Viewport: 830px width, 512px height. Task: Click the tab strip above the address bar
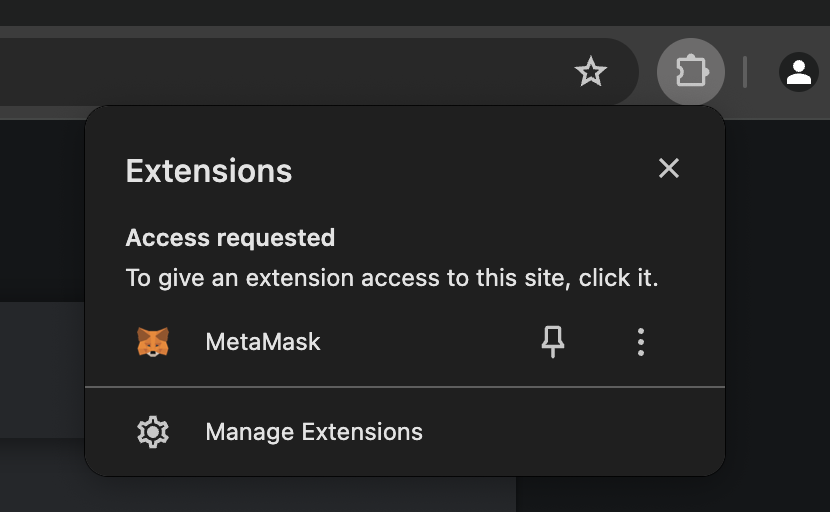click(400, 12)
